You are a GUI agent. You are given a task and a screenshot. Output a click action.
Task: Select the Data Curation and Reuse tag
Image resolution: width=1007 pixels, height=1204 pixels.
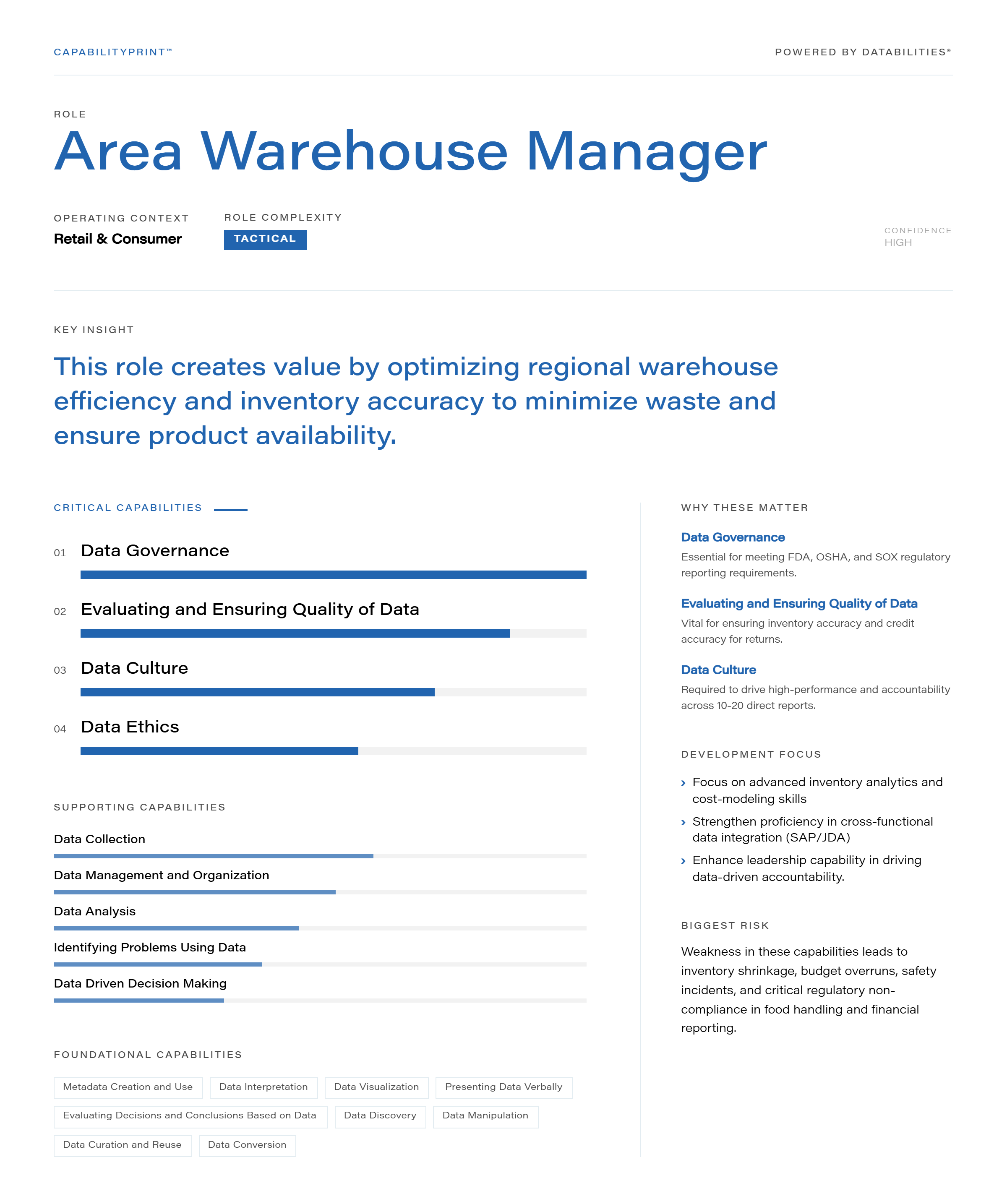coord(123,1146)
